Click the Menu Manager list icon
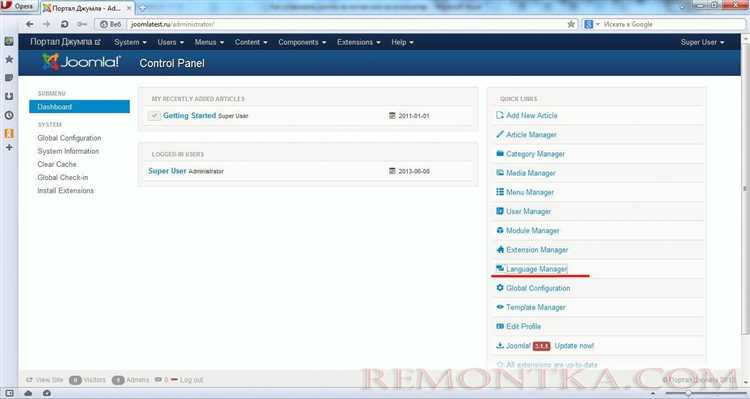This screenshot has width=750, height=399. pos(500,192)
